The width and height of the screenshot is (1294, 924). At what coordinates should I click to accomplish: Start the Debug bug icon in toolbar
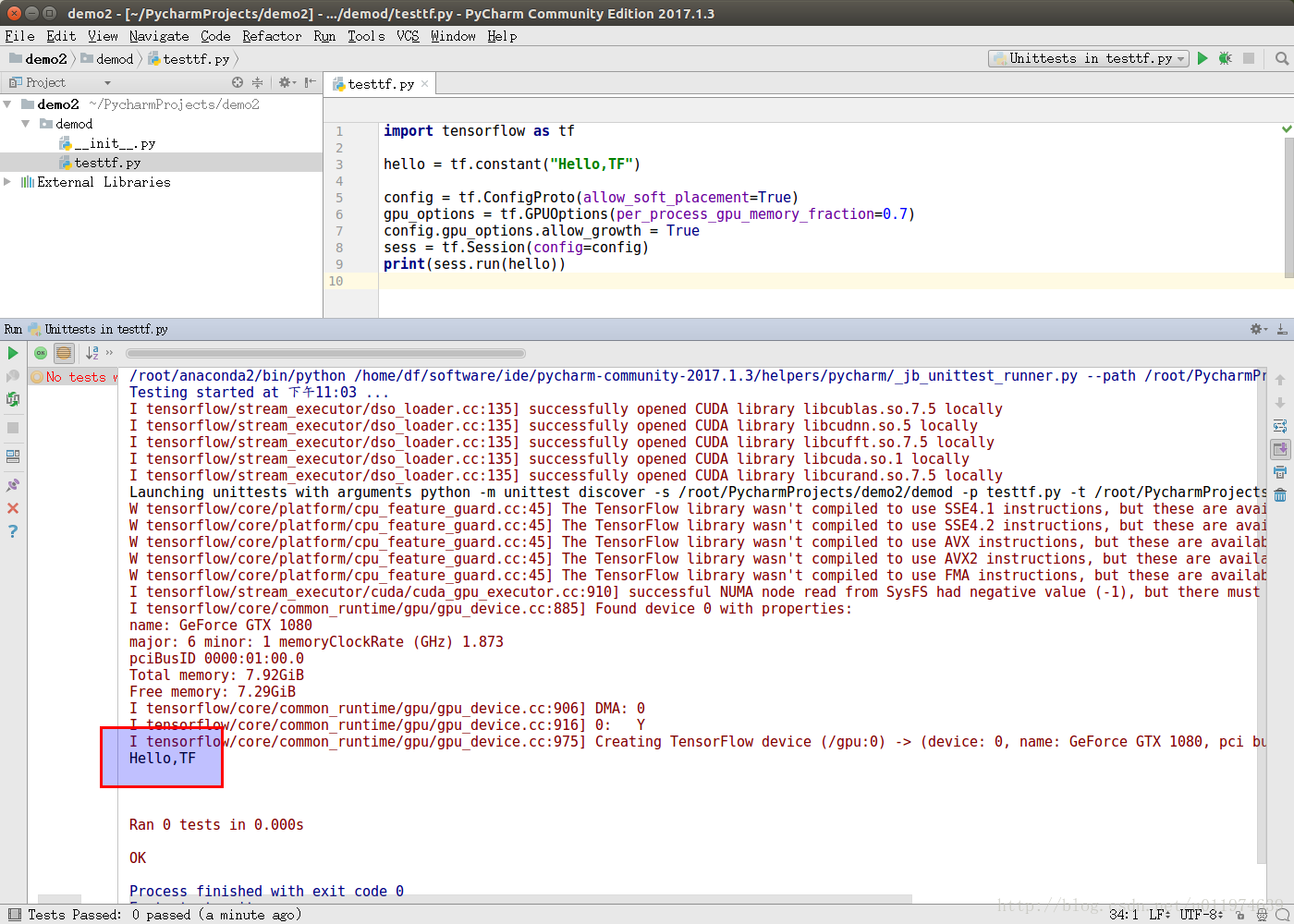coord(1226,58)
